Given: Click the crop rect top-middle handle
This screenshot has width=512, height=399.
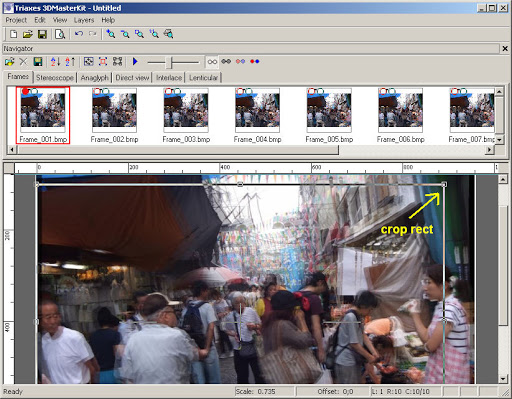Looking at the screenshot, I should (240, 184).
